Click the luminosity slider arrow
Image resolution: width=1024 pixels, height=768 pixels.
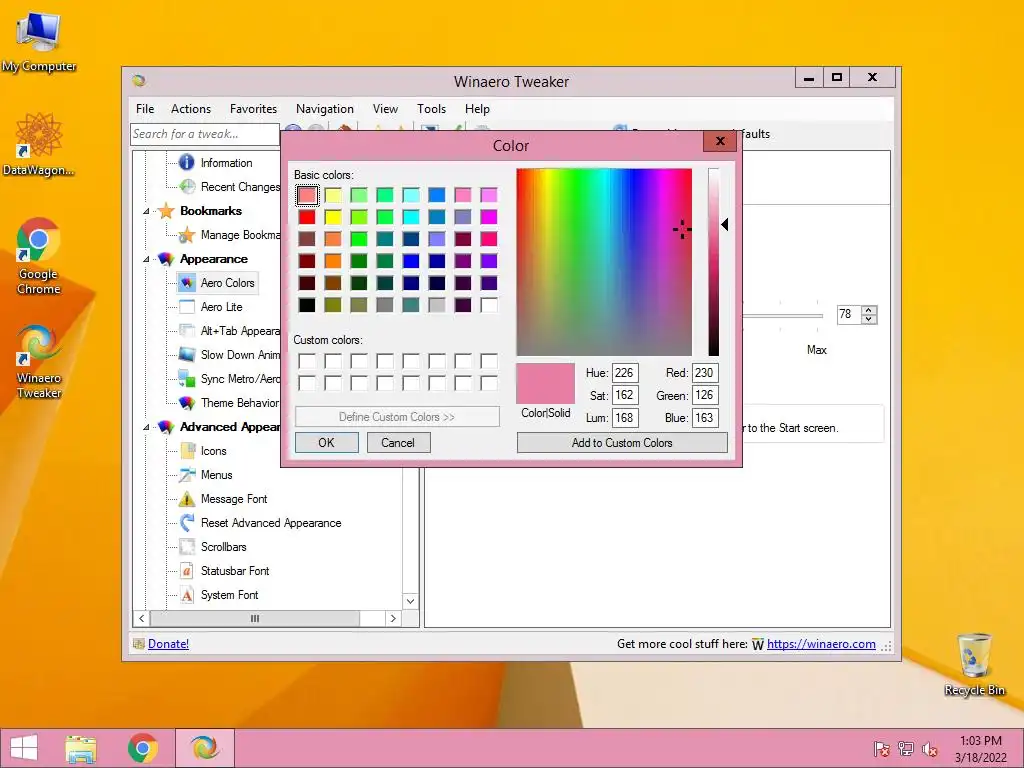[725, 225]
